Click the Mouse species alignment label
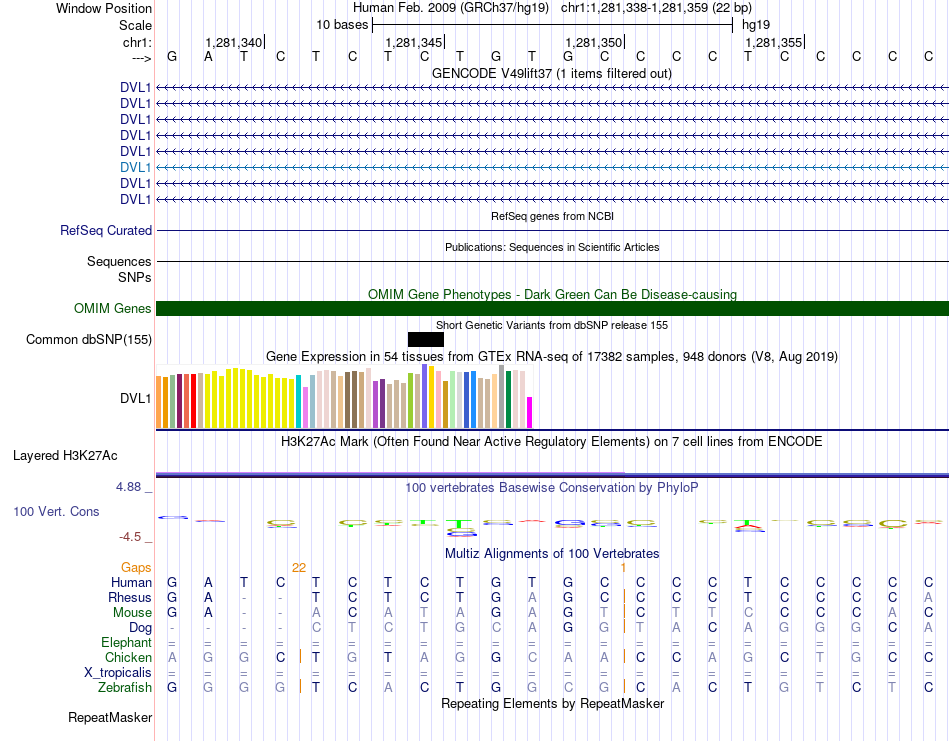The image size is (950, 741). 132,613
